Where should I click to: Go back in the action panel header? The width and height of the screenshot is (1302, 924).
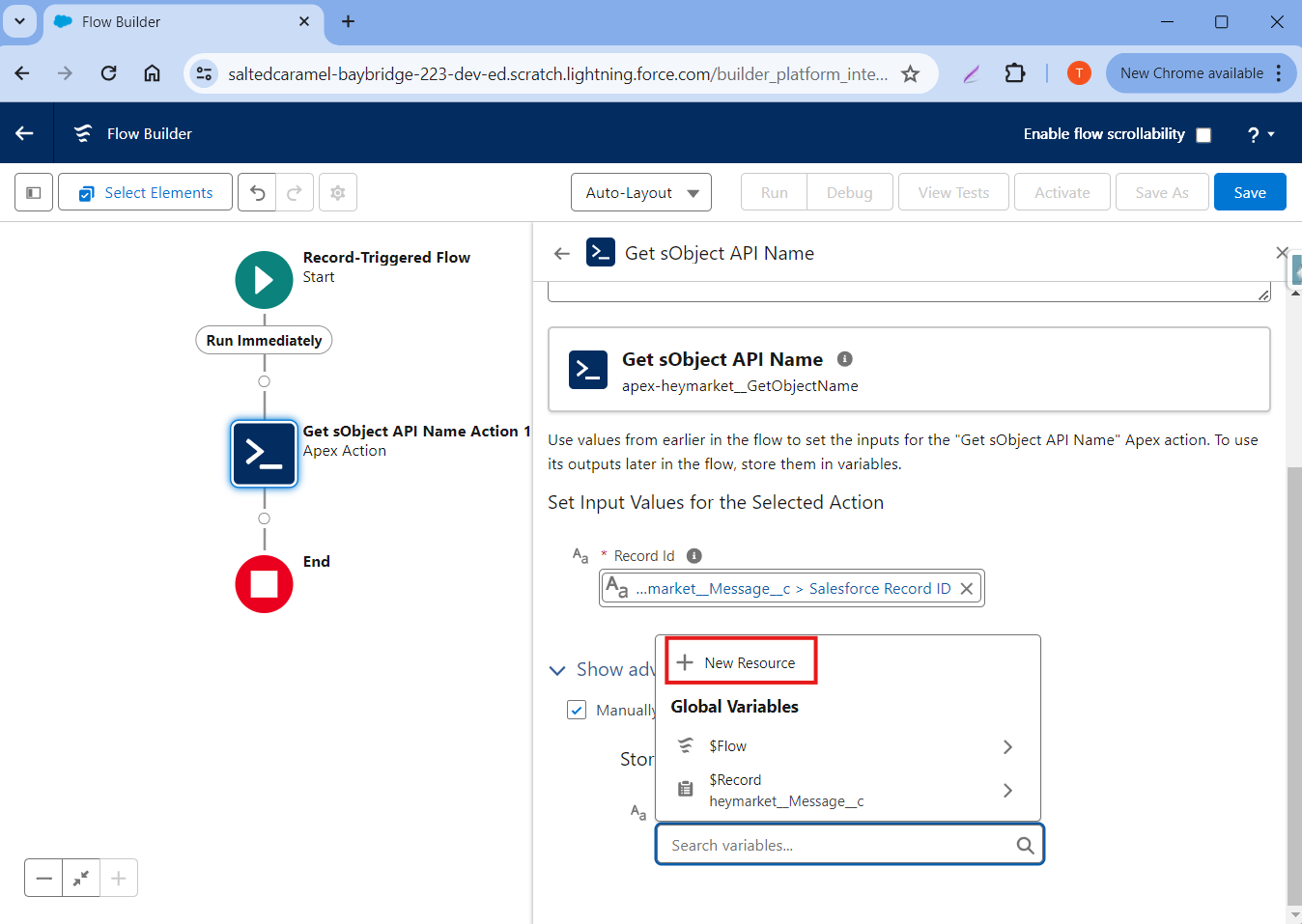[562, 253]
